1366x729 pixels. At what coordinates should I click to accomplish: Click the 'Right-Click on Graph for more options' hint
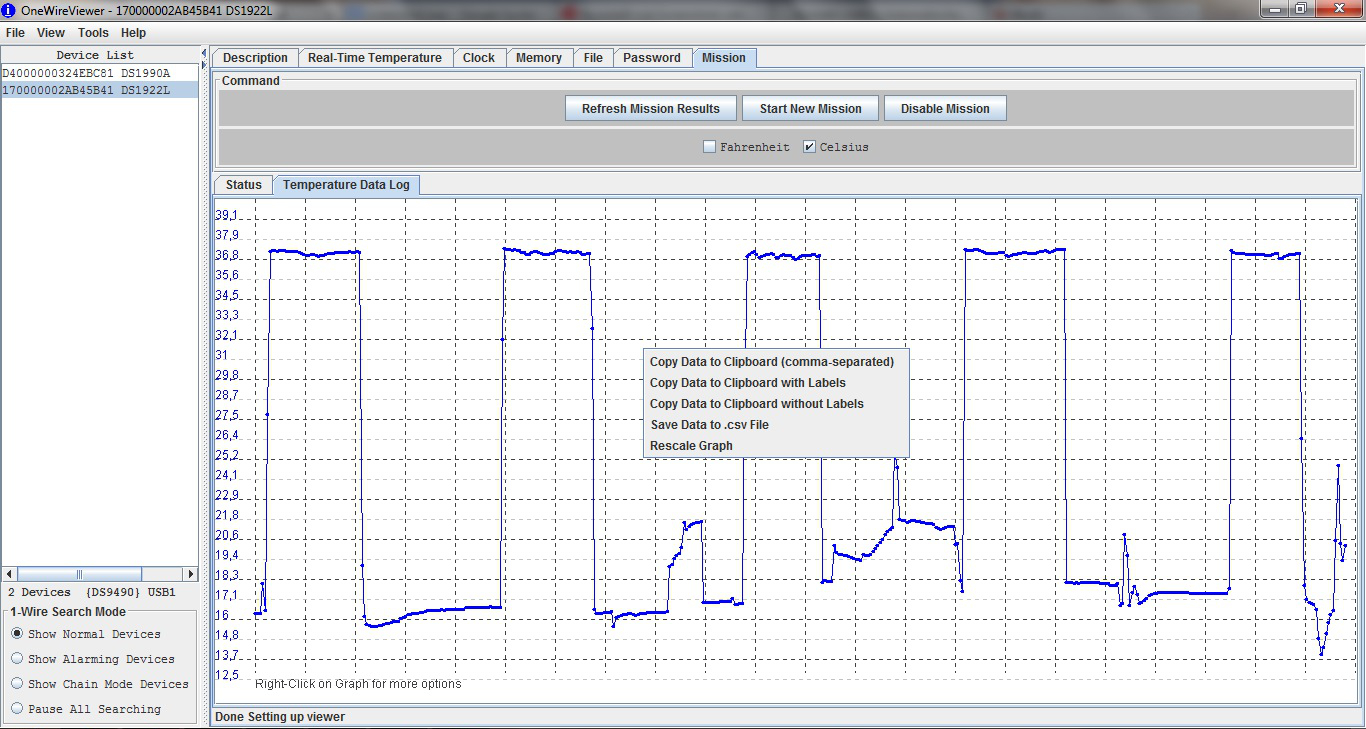(358, 684)
